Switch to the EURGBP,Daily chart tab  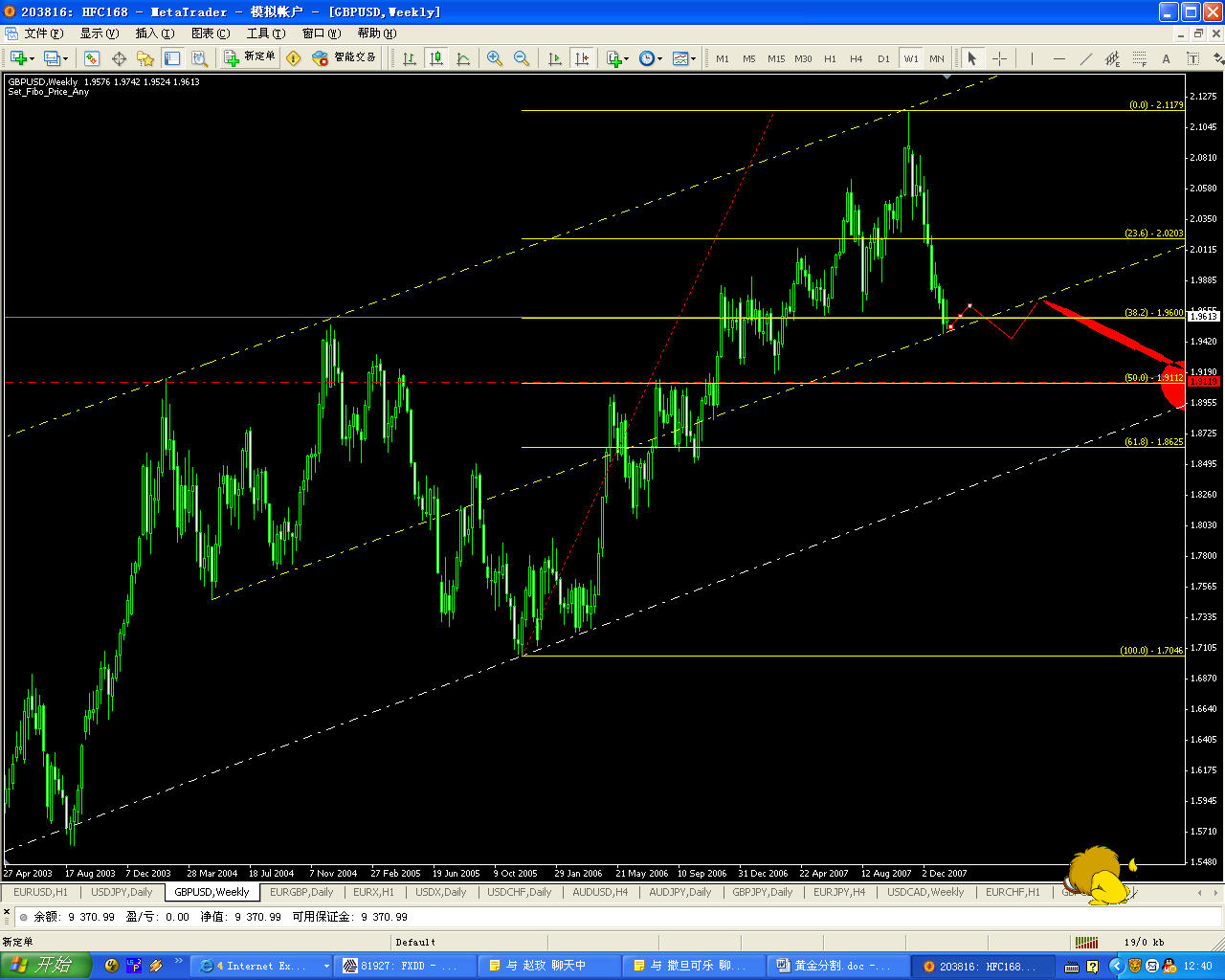tap(301, 892)
